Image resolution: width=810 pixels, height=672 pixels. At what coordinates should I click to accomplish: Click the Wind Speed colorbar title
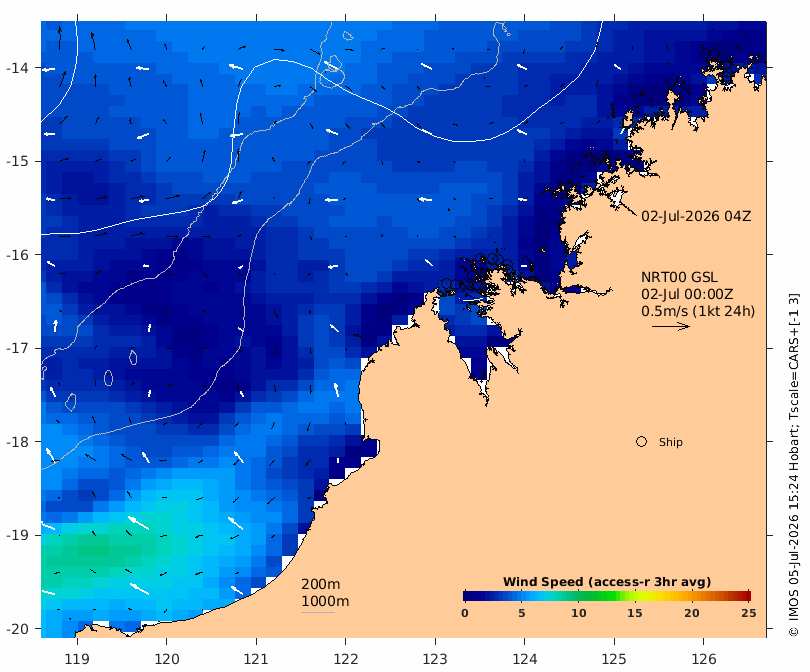pos(607,582)
